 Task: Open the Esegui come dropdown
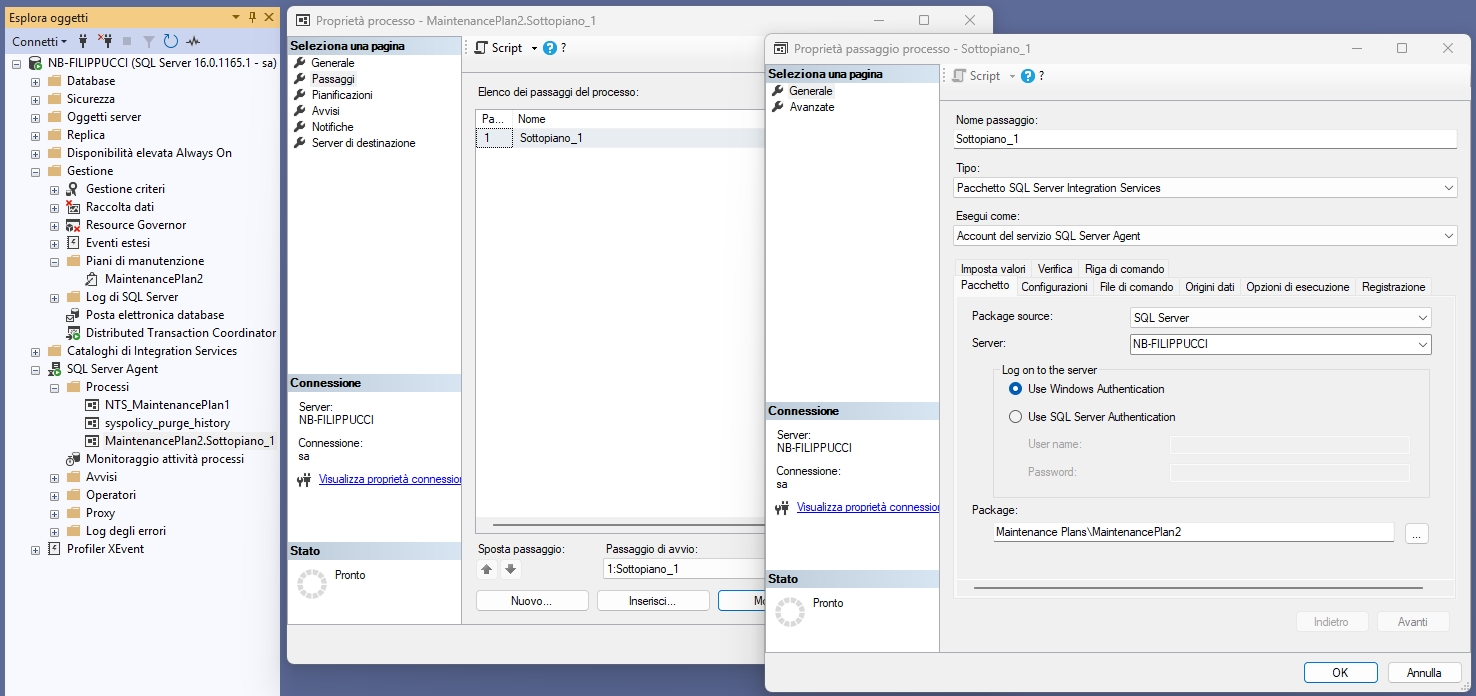click(1449, 236)
